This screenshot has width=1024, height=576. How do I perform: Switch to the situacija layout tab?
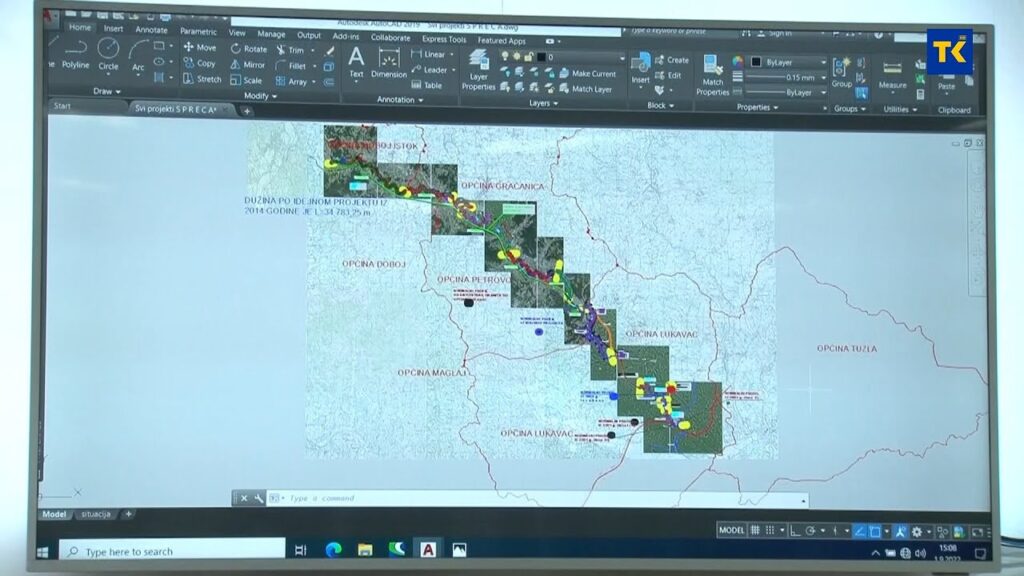point(96,514)
